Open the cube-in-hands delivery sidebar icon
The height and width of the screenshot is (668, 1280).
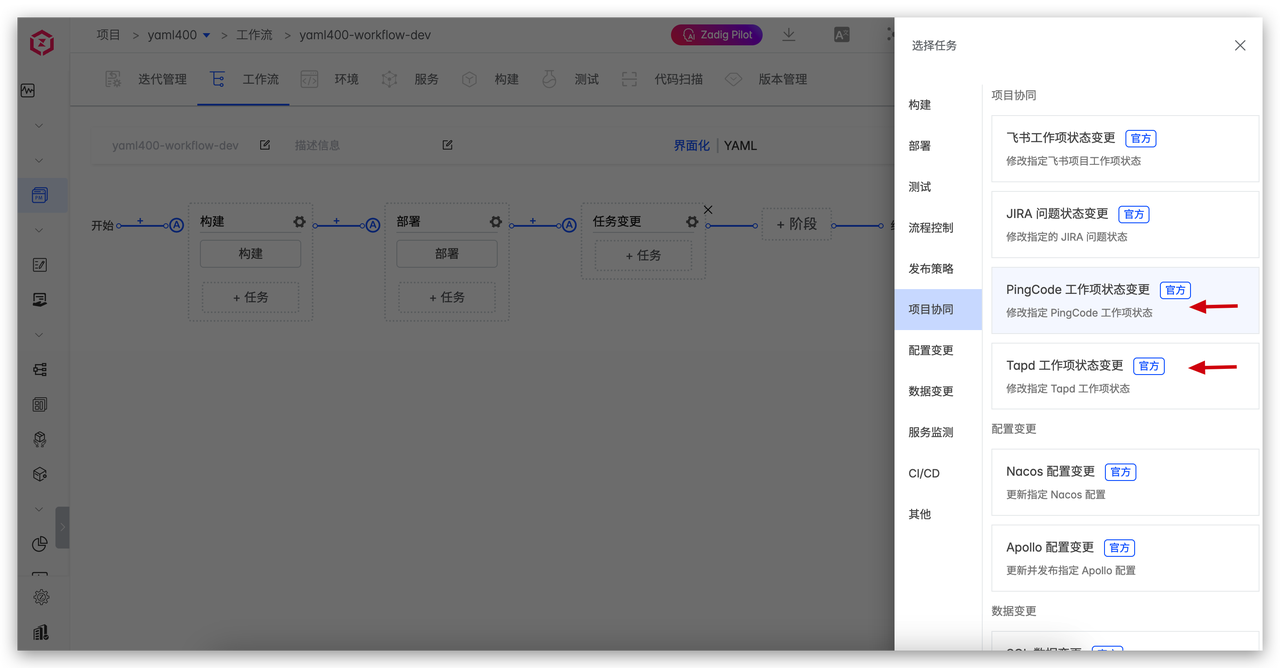coord(40,440)
